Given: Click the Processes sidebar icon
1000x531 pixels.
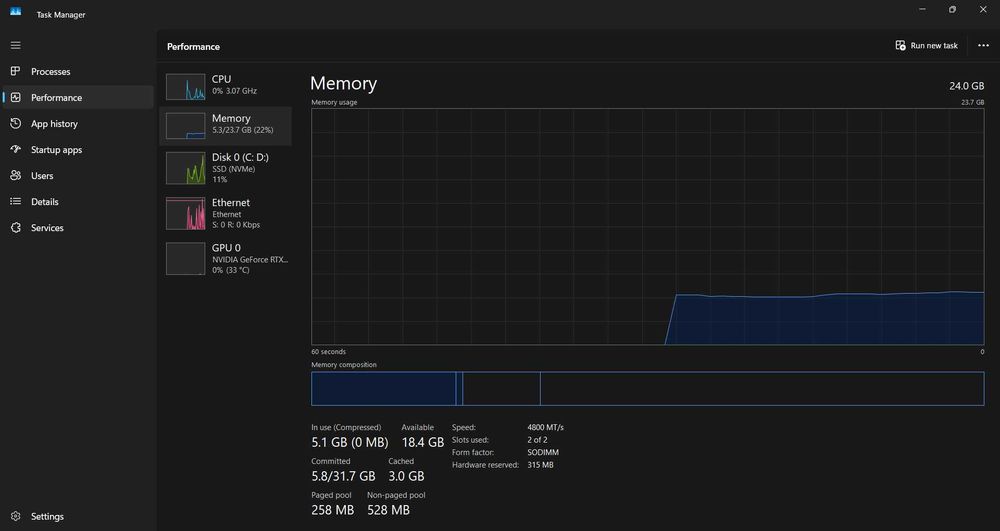Looking at the screenshot, I should 15,71.
